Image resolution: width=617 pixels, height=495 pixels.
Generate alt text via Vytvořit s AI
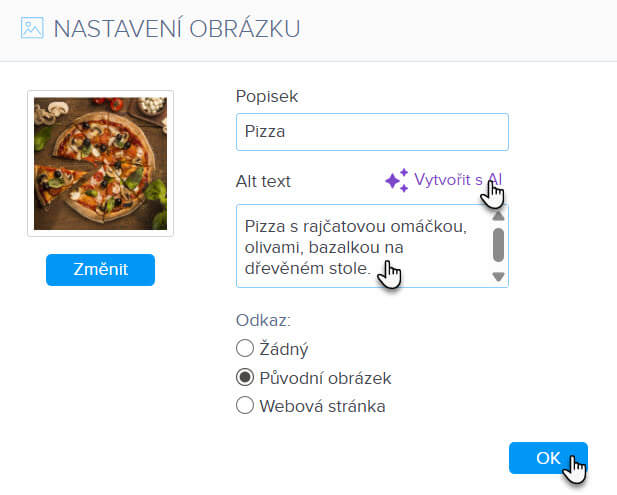click(x=458, y=180)
